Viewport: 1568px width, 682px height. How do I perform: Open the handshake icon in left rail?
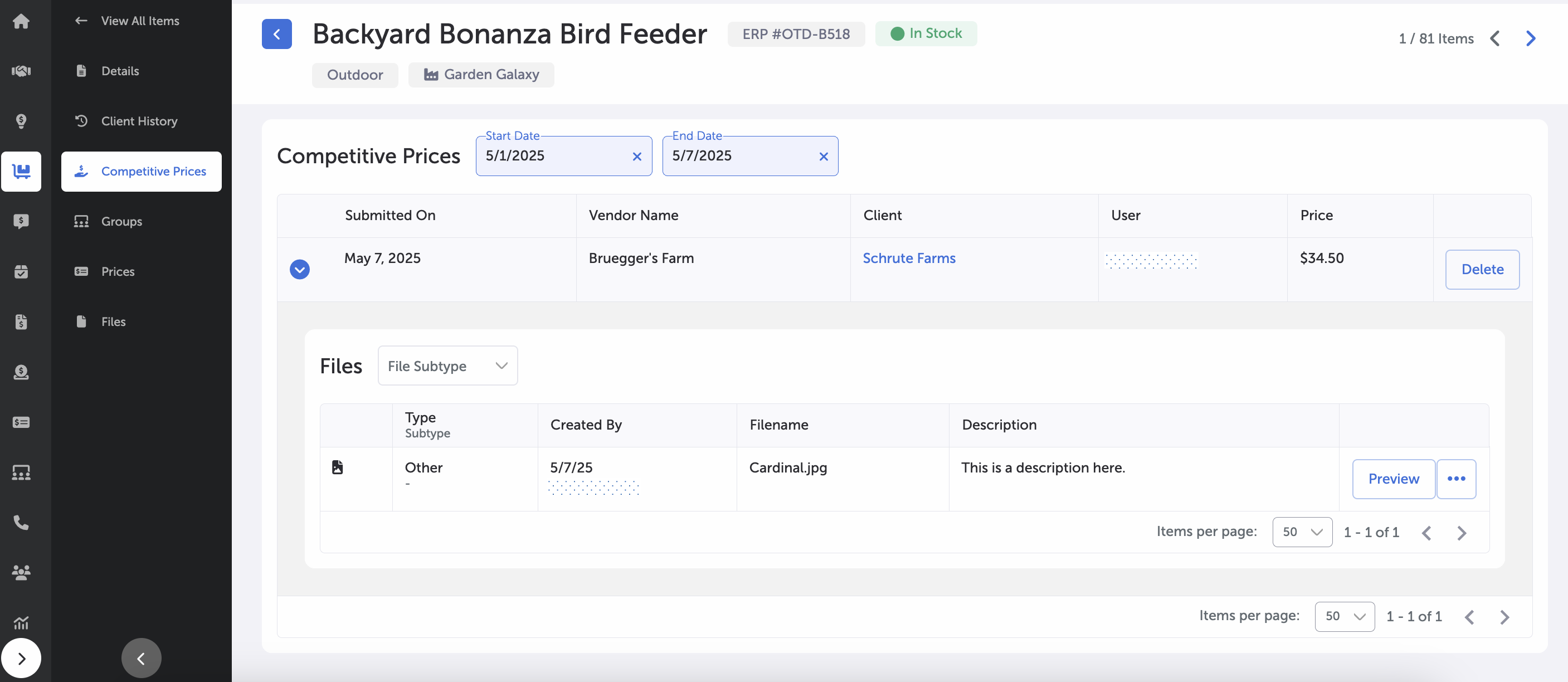21,71
